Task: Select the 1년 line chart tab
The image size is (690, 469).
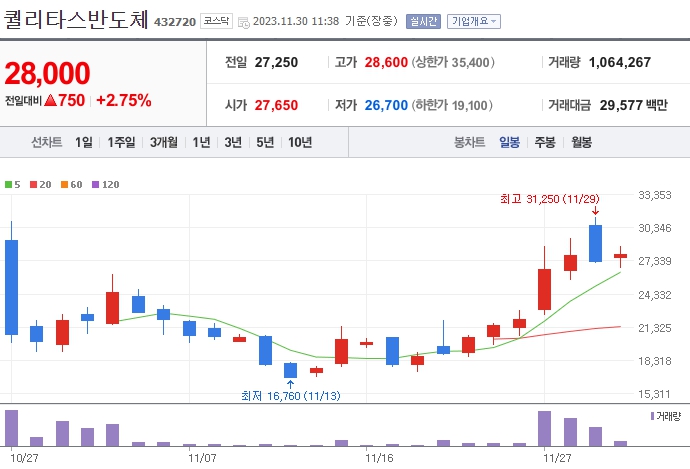Action: (x=201, y=142)
